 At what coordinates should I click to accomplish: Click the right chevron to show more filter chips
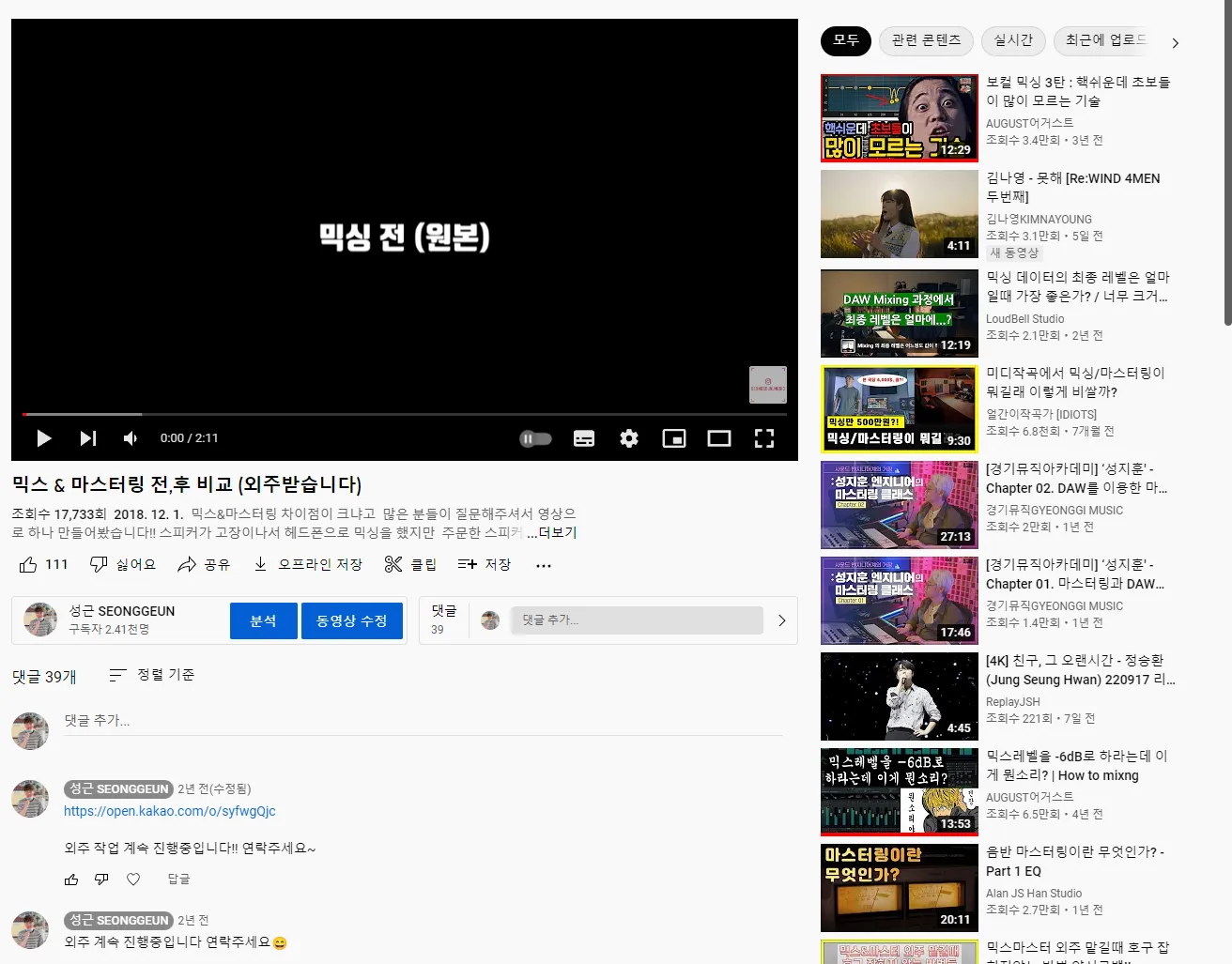[x=1175, y=42]
